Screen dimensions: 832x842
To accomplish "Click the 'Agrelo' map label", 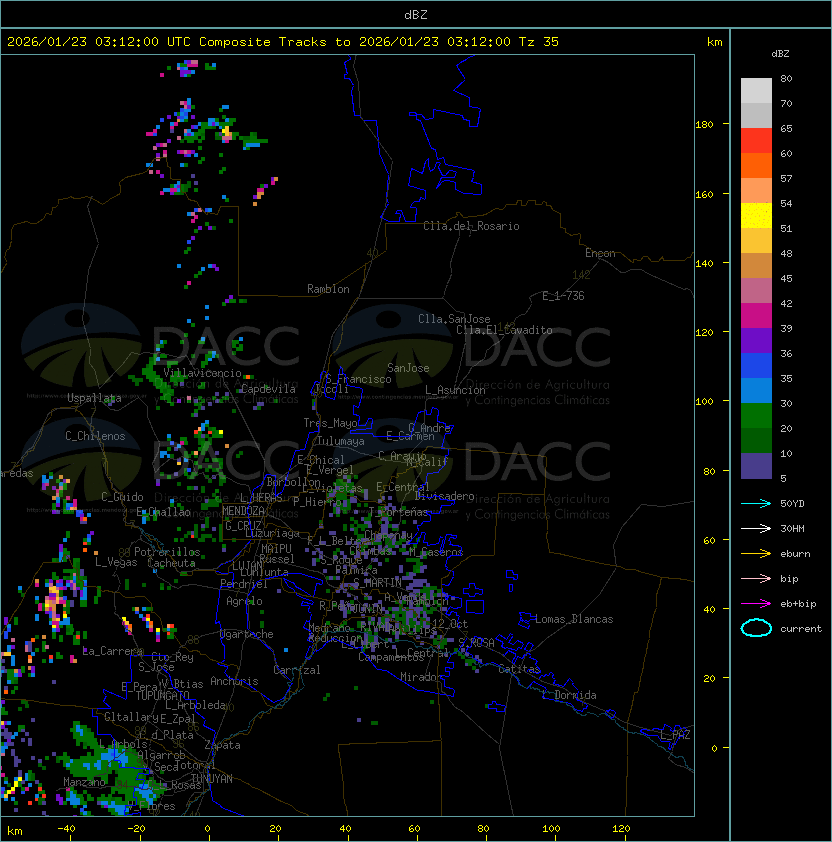I will 244,601.
